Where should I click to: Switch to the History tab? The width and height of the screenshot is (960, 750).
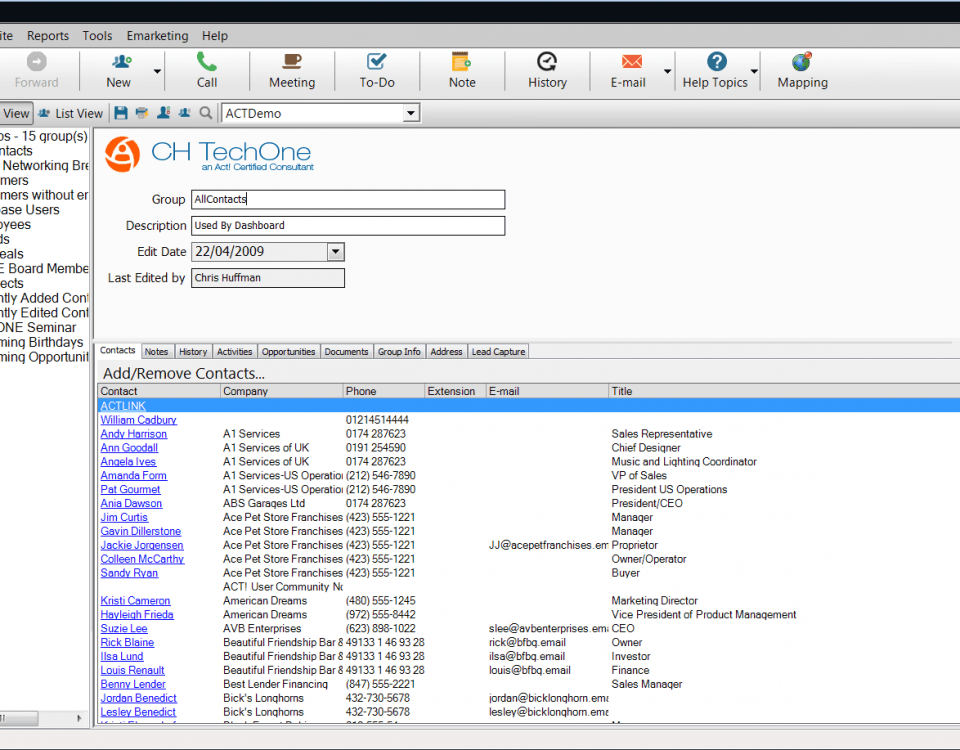click(x=193, y=351)
